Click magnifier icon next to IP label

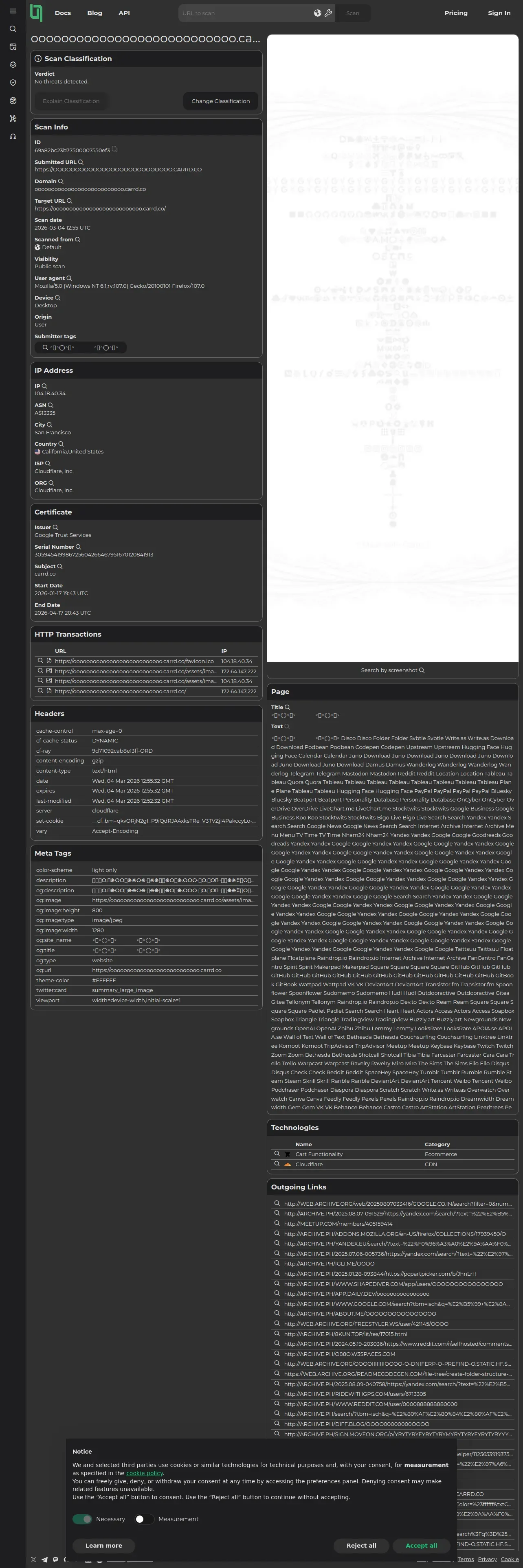point(44,386)
